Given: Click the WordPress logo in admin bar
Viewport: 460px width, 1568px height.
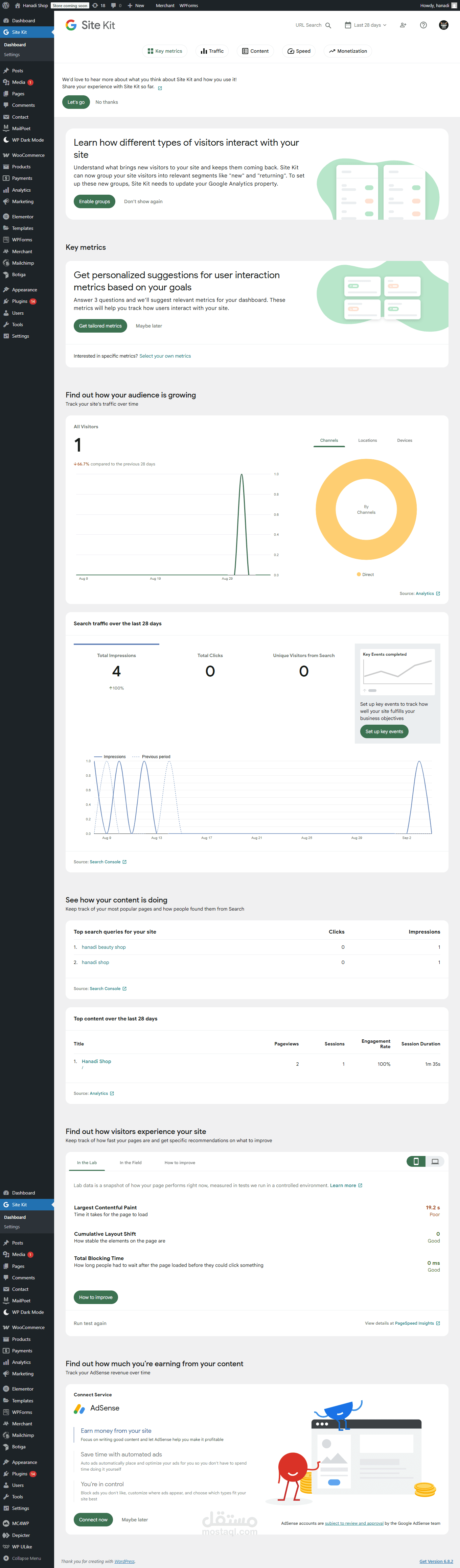Looking at the screenshot, I should [5, 5].
